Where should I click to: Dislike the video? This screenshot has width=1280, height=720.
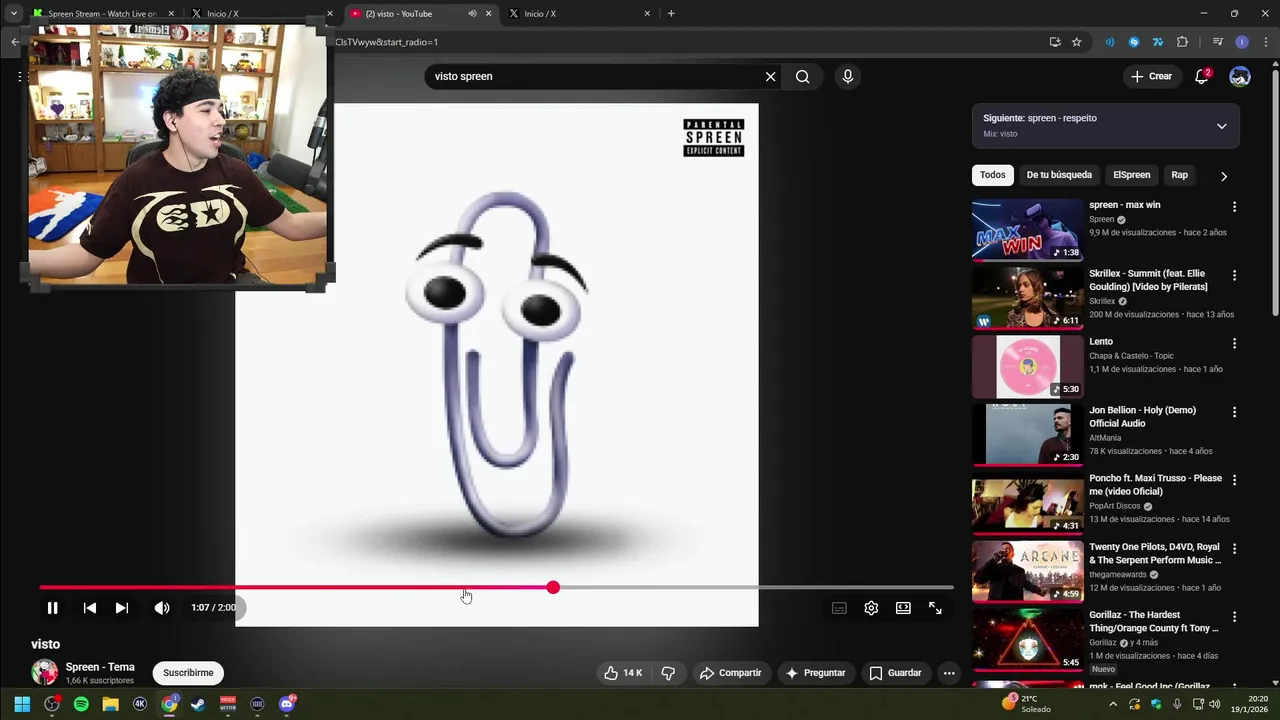[669, 673]
